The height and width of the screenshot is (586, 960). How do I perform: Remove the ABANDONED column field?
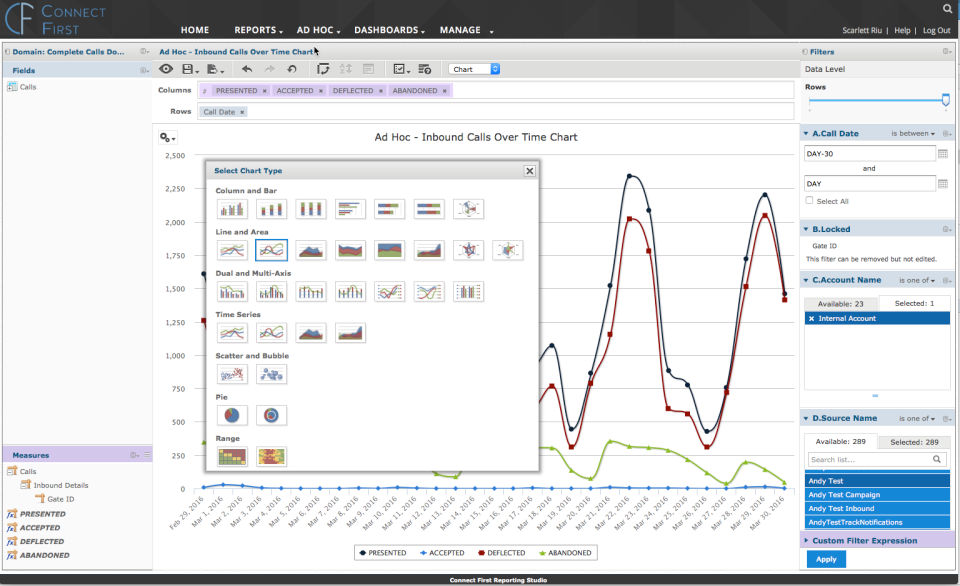click(x=443, y=91)
